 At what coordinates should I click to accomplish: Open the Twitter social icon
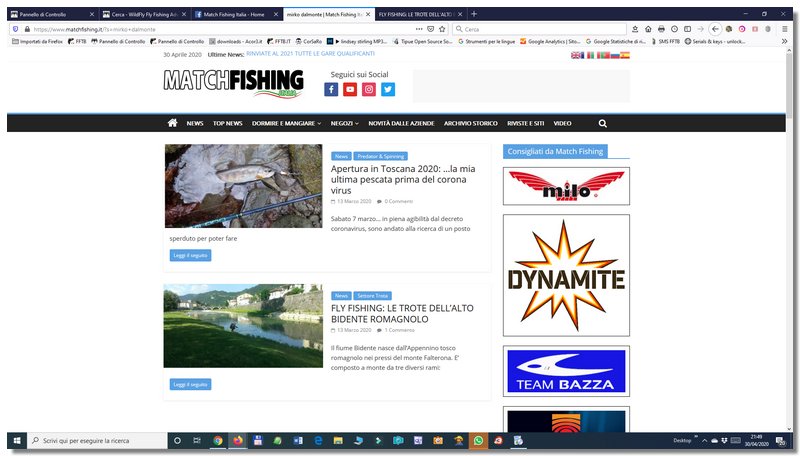pos(388,90)
